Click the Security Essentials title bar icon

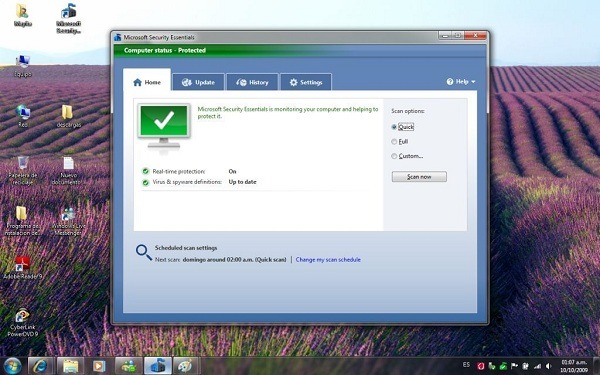coord(118,37)
